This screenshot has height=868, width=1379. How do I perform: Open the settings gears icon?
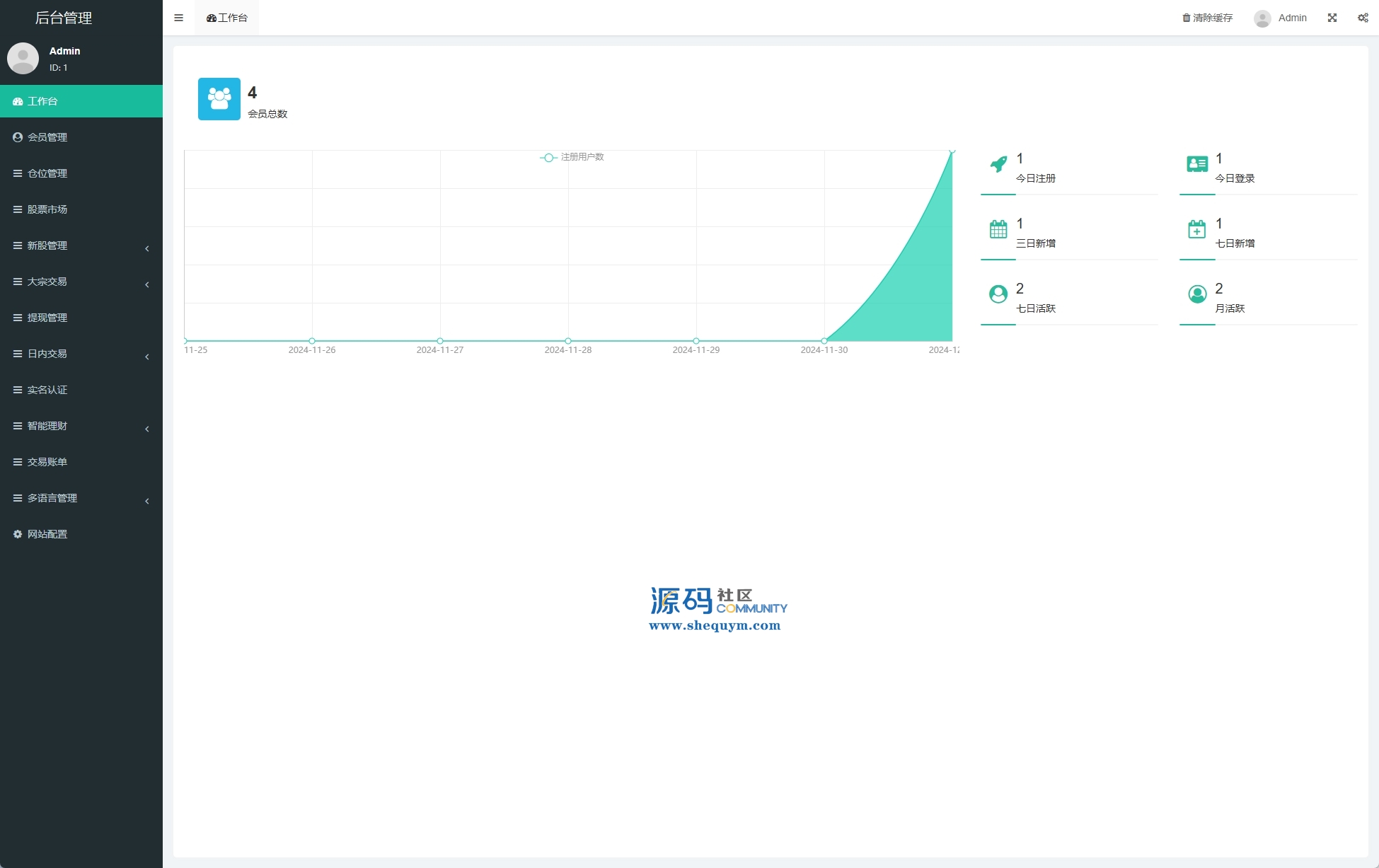tap(1363, 18)
